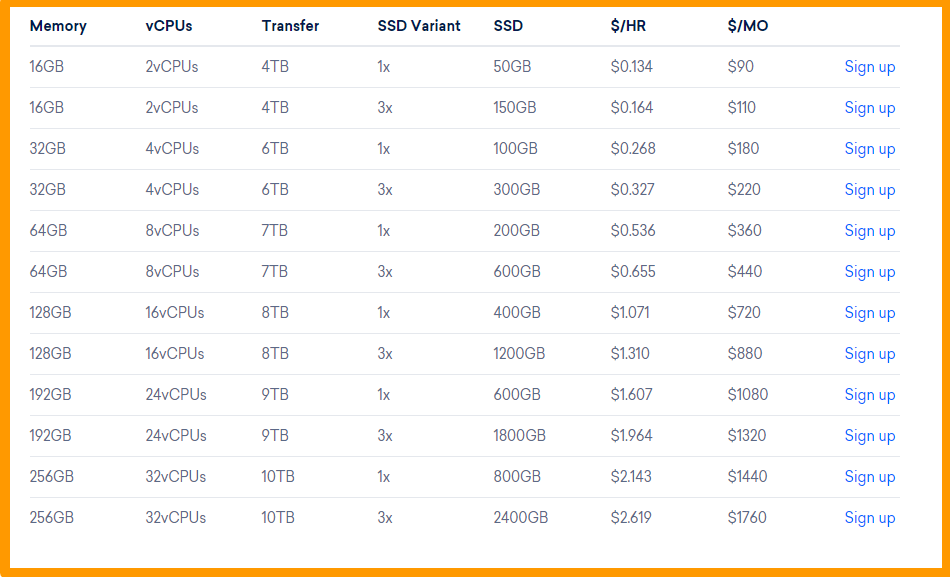Screen dimensions: 950x577
Task: Click the SSD Variant column header
Action: (419, 26)
